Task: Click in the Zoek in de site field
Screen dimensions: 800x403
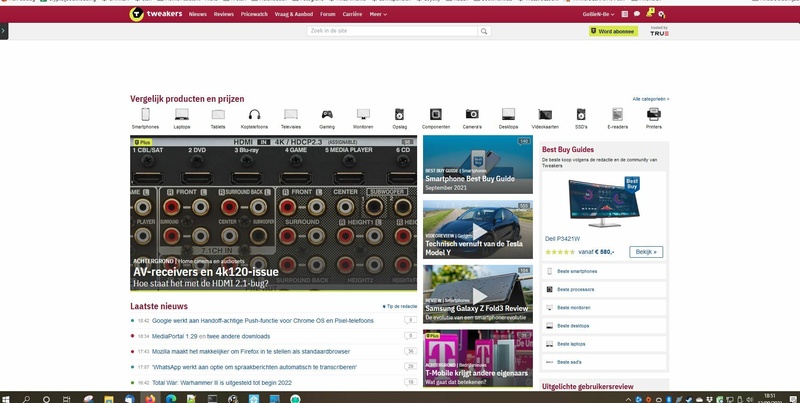Action: pyautogui.click(x=392, y=31)
